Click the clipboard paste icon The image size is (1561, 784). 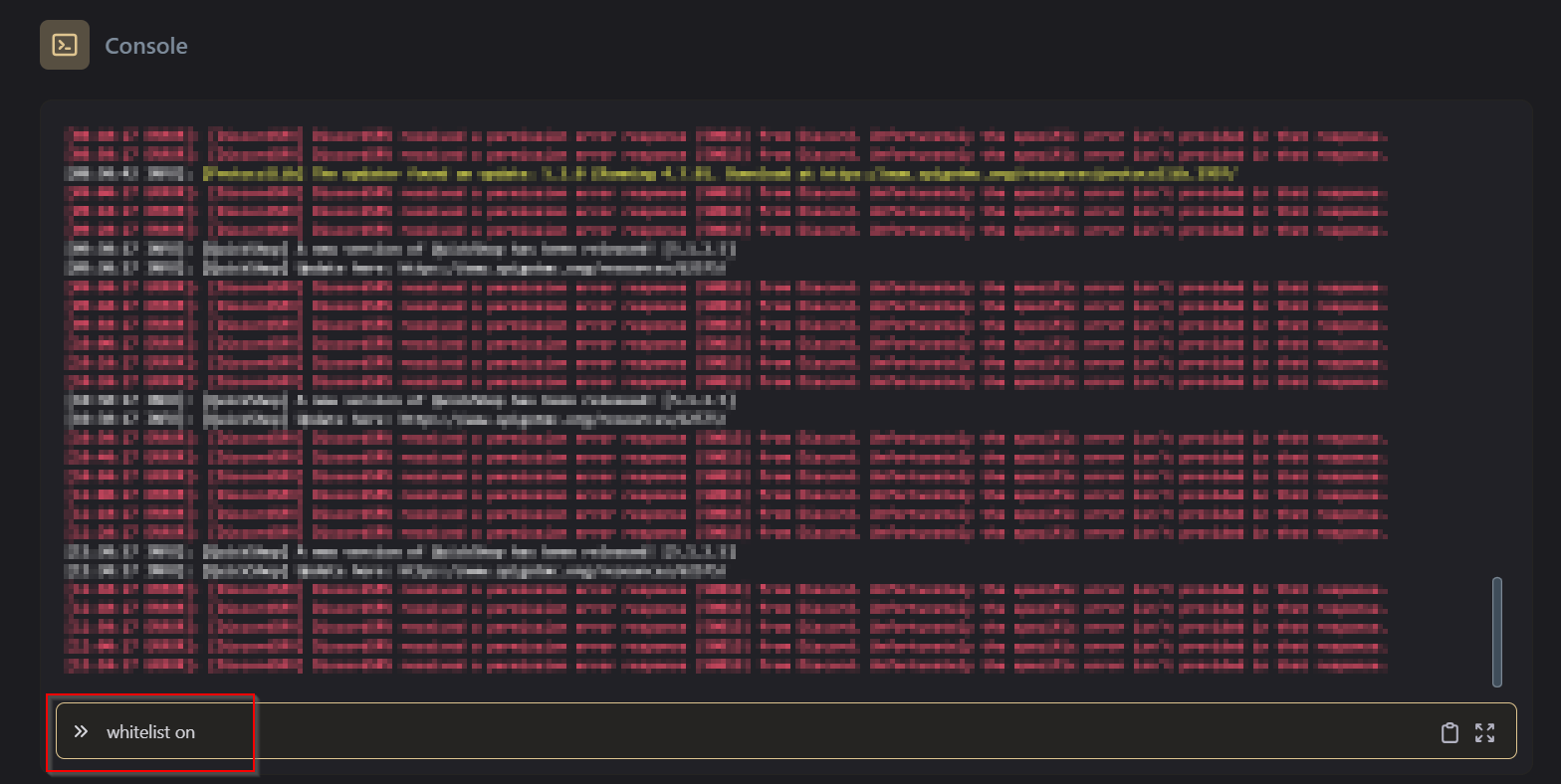(x=1449, y=732)
